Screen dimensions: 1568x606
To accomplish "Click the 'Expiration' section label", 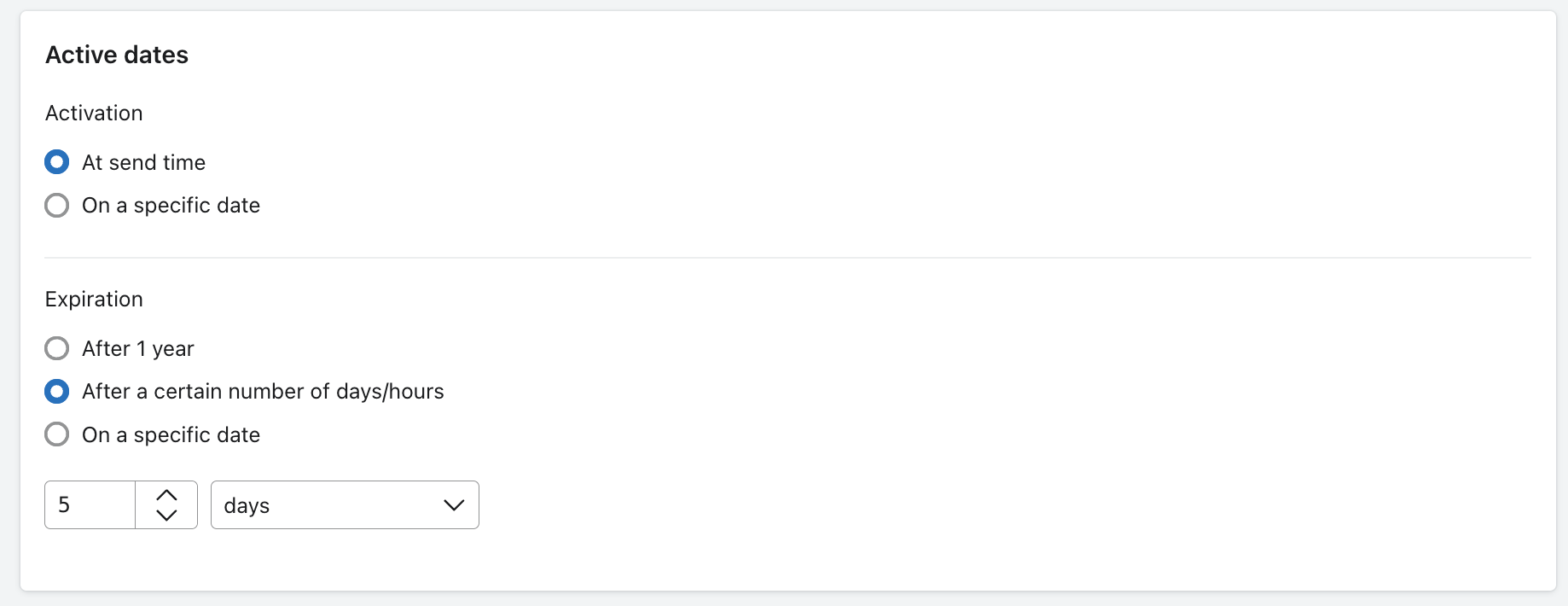I will click(x=94, y=300).
